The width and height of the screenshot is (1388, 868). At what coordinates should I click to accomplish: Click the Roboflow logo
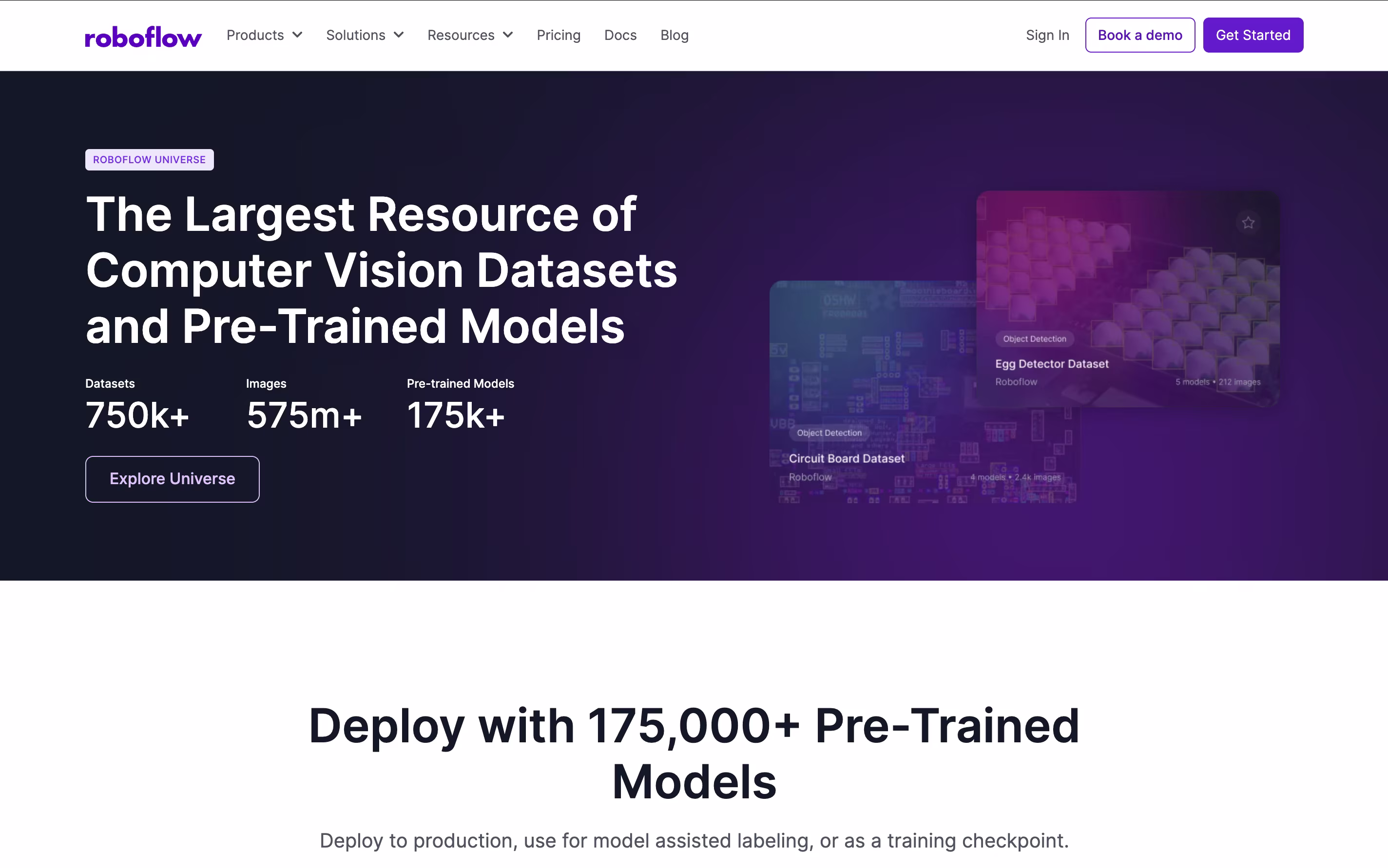pyautogui.click(x=143, y=36)
